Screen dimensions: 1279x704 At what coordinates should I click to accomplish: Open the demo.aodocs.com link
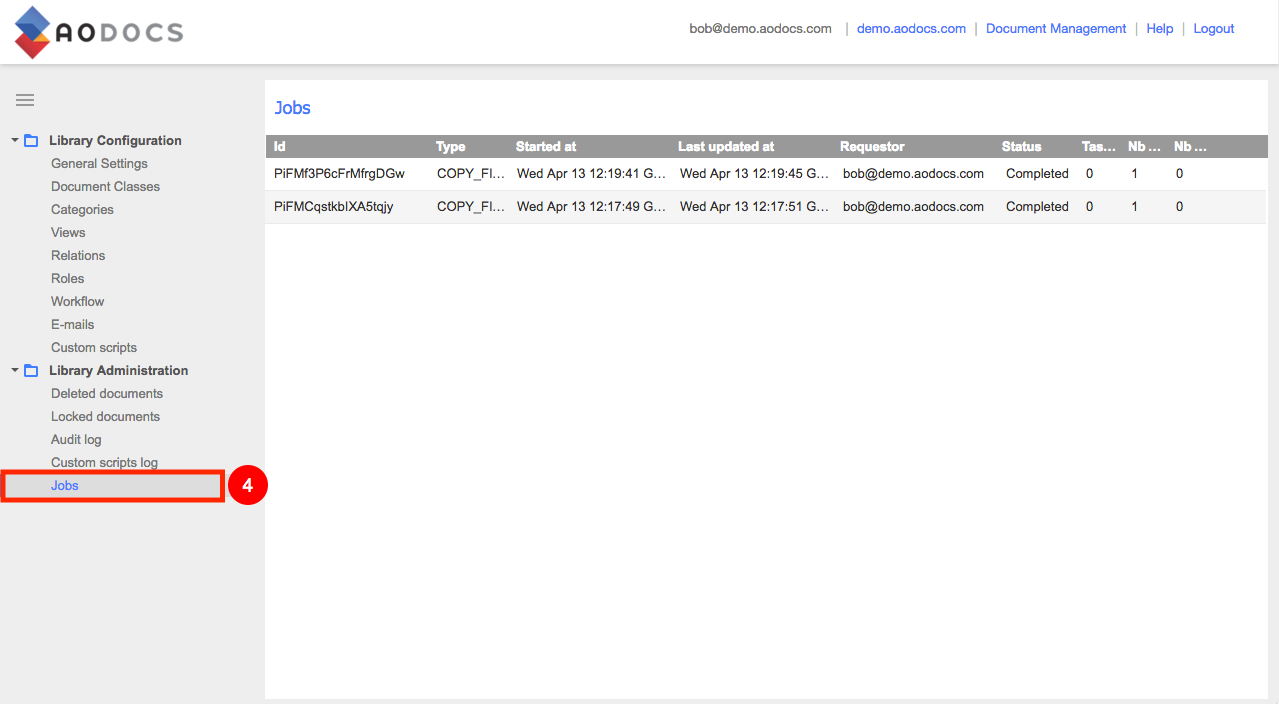tap(911, 29)
